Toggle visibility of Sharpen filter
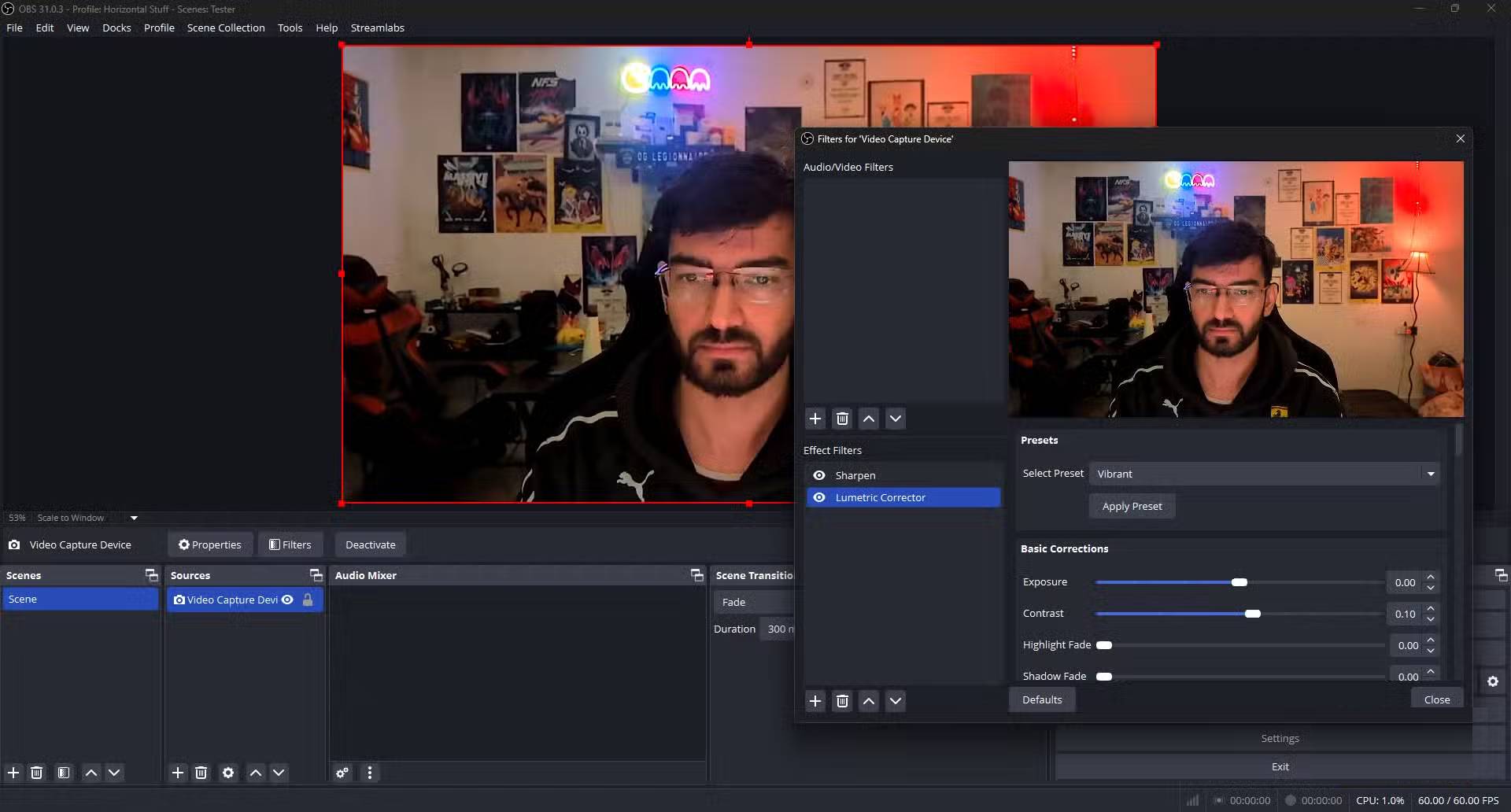Image resolution: width=1511 pixels, height=812 pixels. coord(819,475)
